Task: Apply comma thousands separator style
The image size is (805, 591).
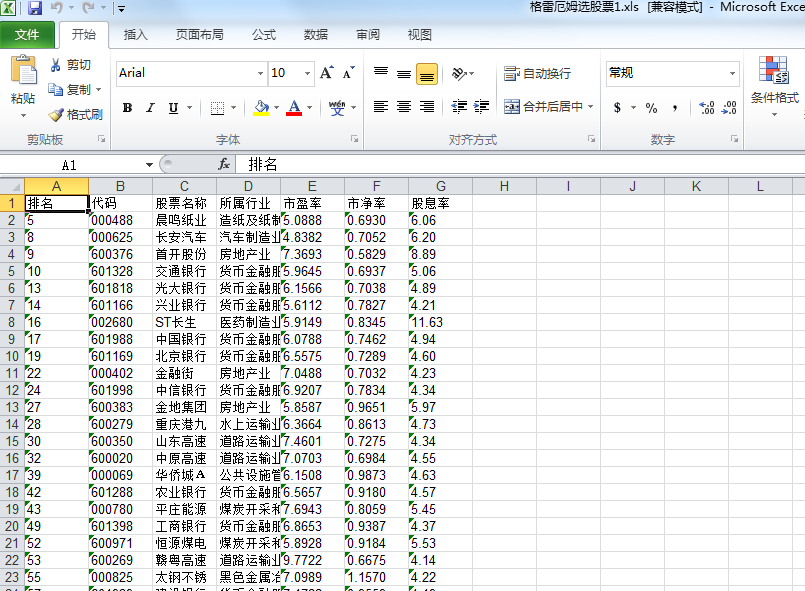Action: tap(675, 108)
